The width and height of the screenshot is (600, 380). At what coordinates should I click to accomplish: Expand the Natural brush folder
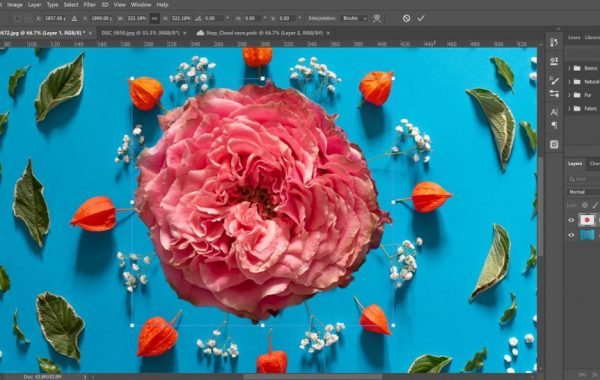(x=569, y=82)
